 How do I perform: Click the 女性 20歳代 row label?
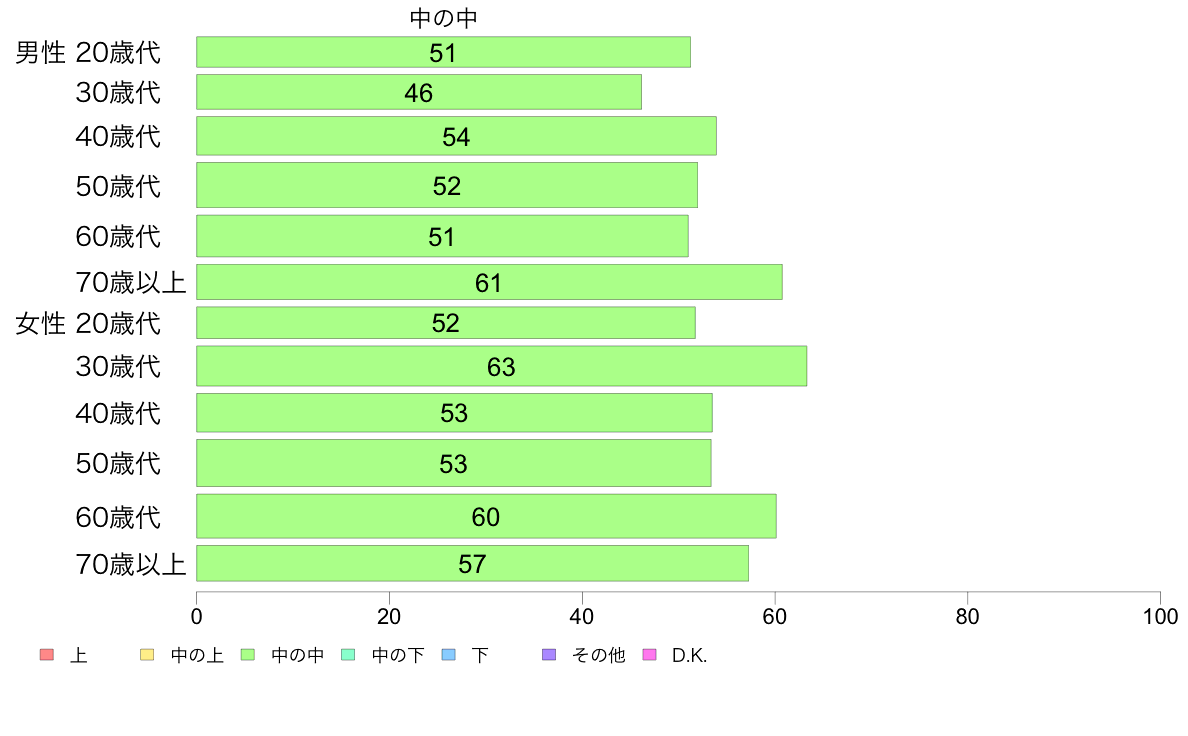tap(88, 324)
